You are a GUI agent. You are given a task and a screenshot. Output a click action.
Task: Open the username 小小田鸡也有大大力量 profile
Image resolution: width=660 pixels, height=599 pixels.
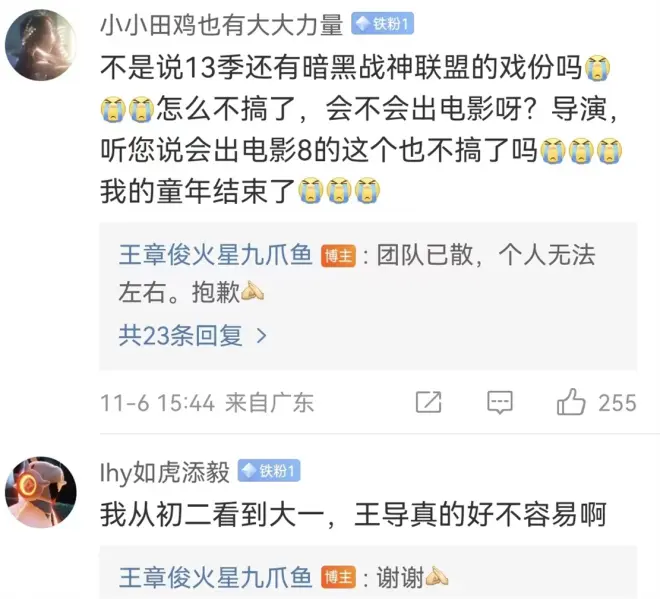221,25
